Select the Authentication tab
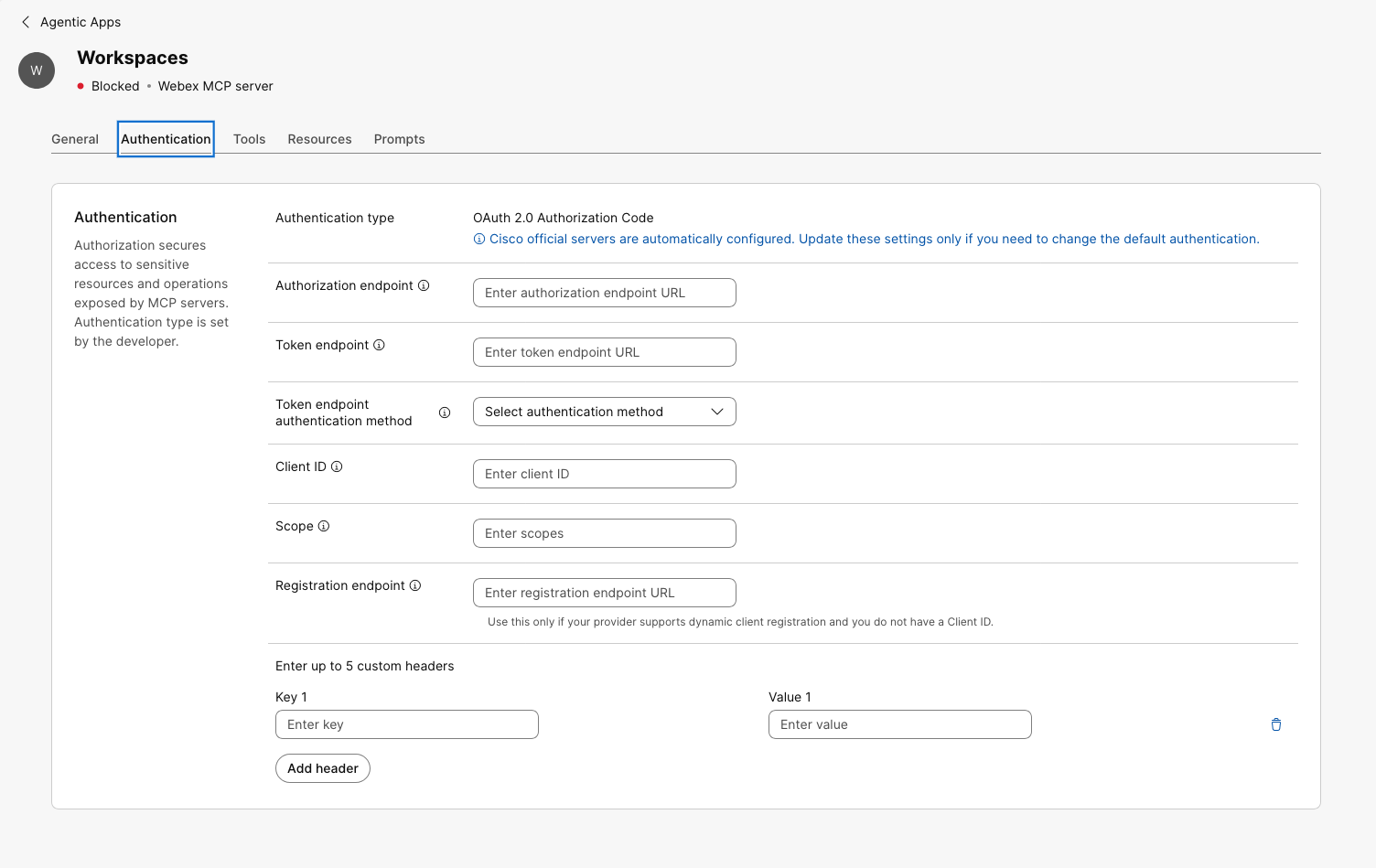Viewport: 1376px width, 868px height. coord(166,139)
